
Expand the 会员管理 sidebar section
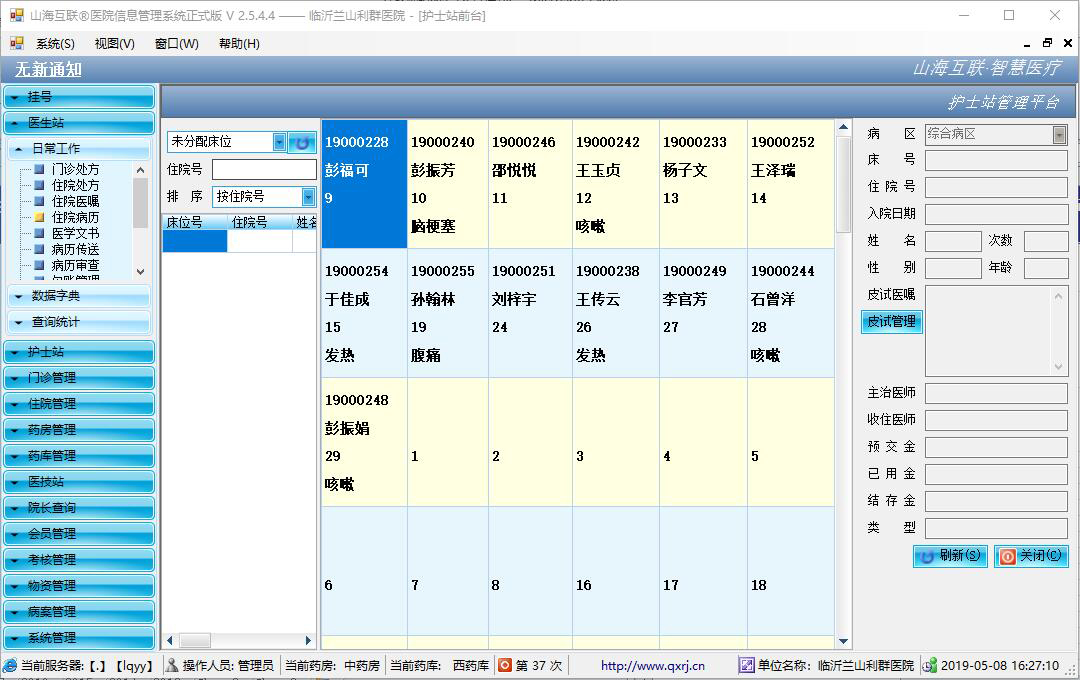pos(79,534)
